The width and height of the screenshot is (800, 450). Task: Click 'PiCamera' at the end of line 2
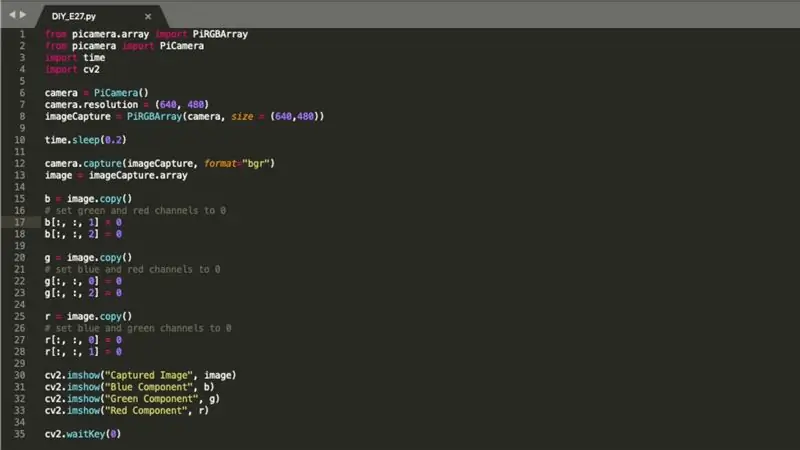pyautogui.click(x=182, y=46)
